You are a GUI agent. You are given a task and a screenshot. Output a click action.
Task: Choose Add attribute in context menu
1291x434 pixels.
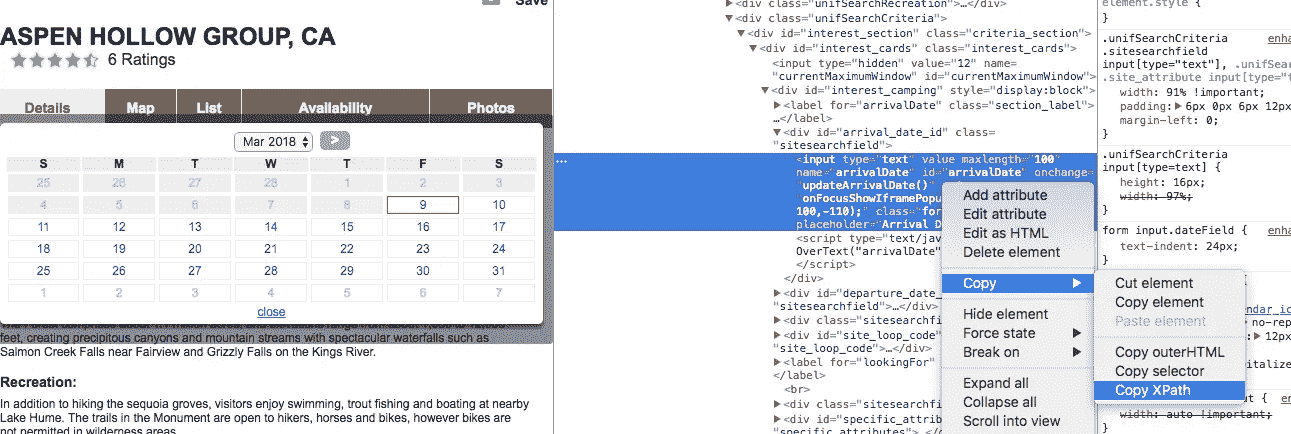click(1018, 196)
